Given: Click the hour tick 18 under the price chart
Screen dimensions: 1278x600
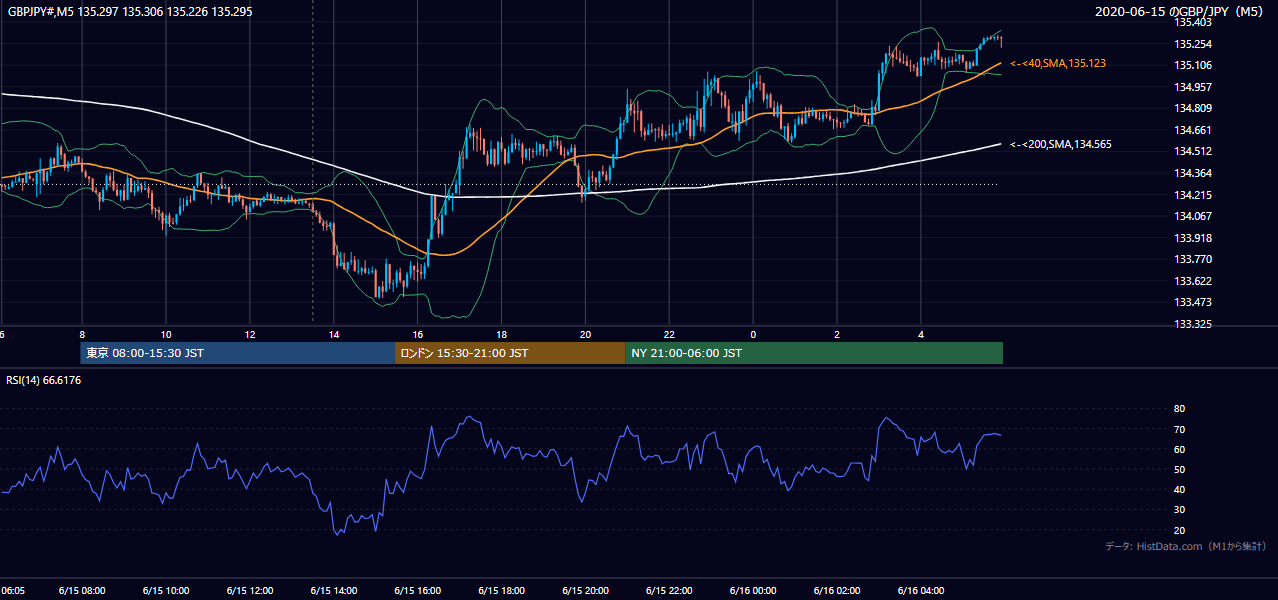Looking at the screenshot, I should [x=502, y=334].
